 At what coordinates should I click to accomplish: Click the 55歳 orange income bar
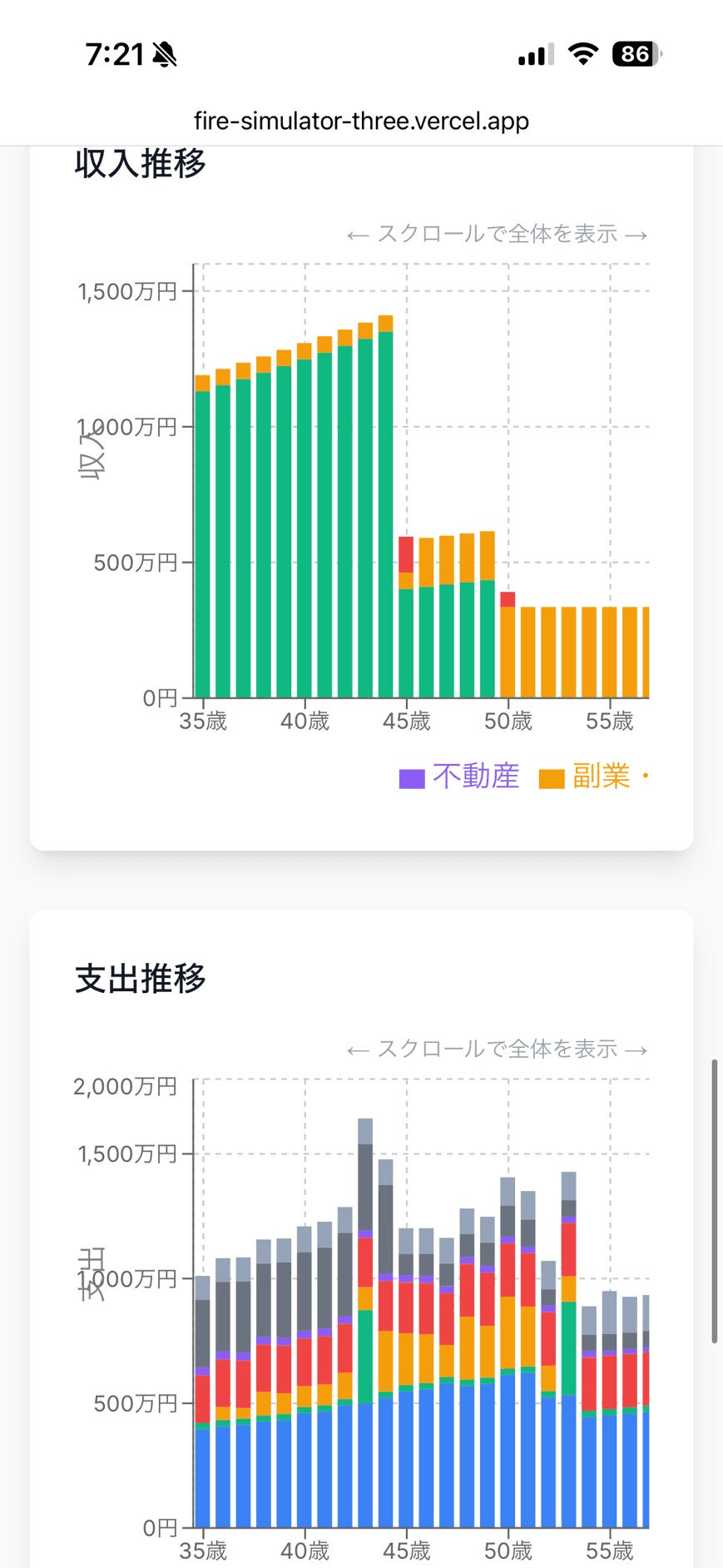point(609,653)
